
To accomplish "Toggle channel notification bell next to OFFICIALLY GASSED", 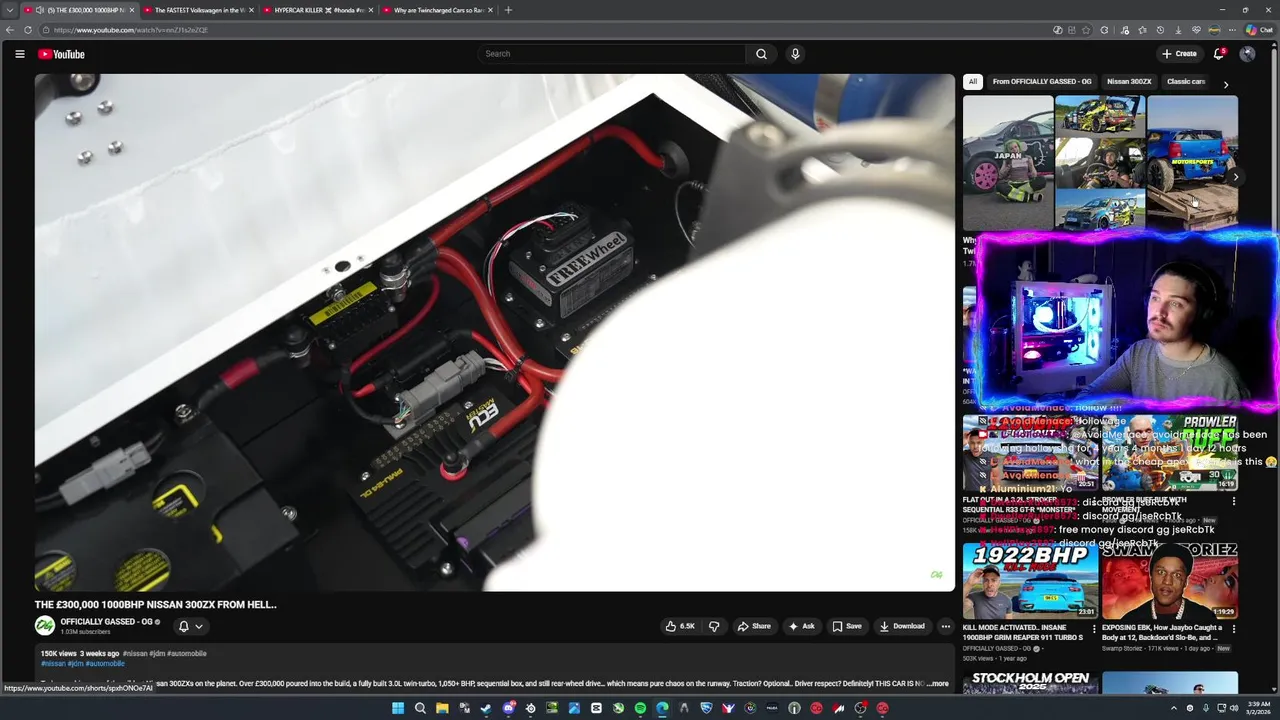I will [190, 626].
